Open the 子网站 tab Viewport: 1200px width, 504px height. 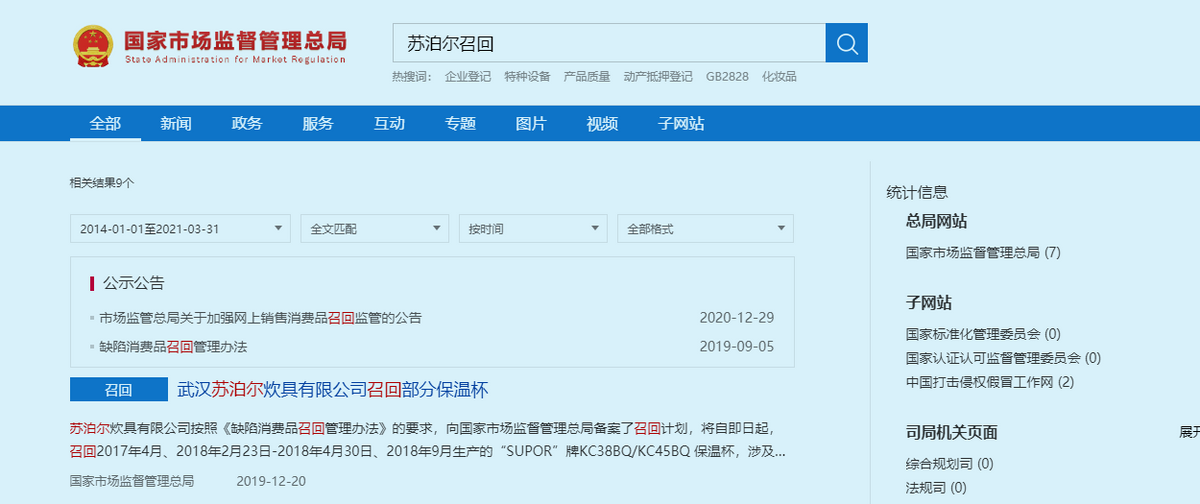coord(681,124)
